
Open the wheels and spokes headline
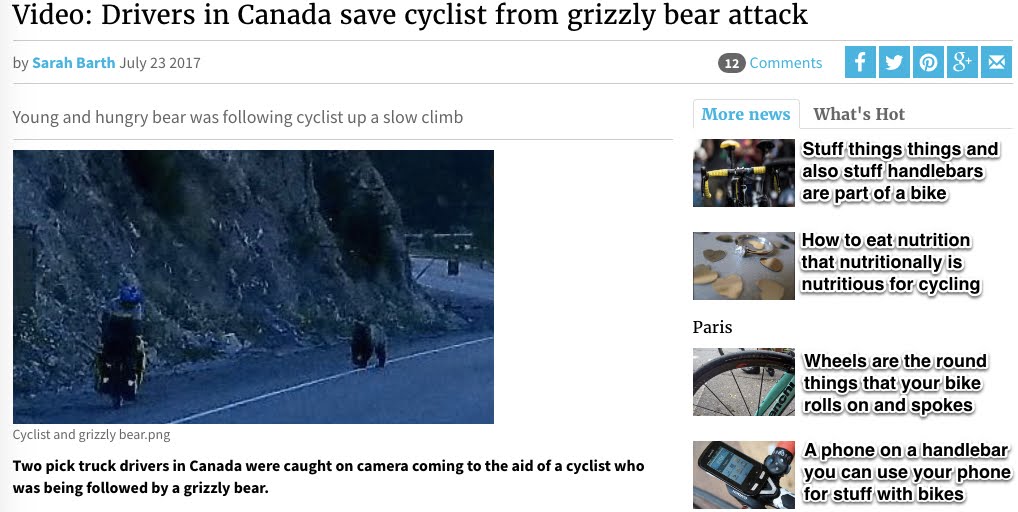coord(895,383)
